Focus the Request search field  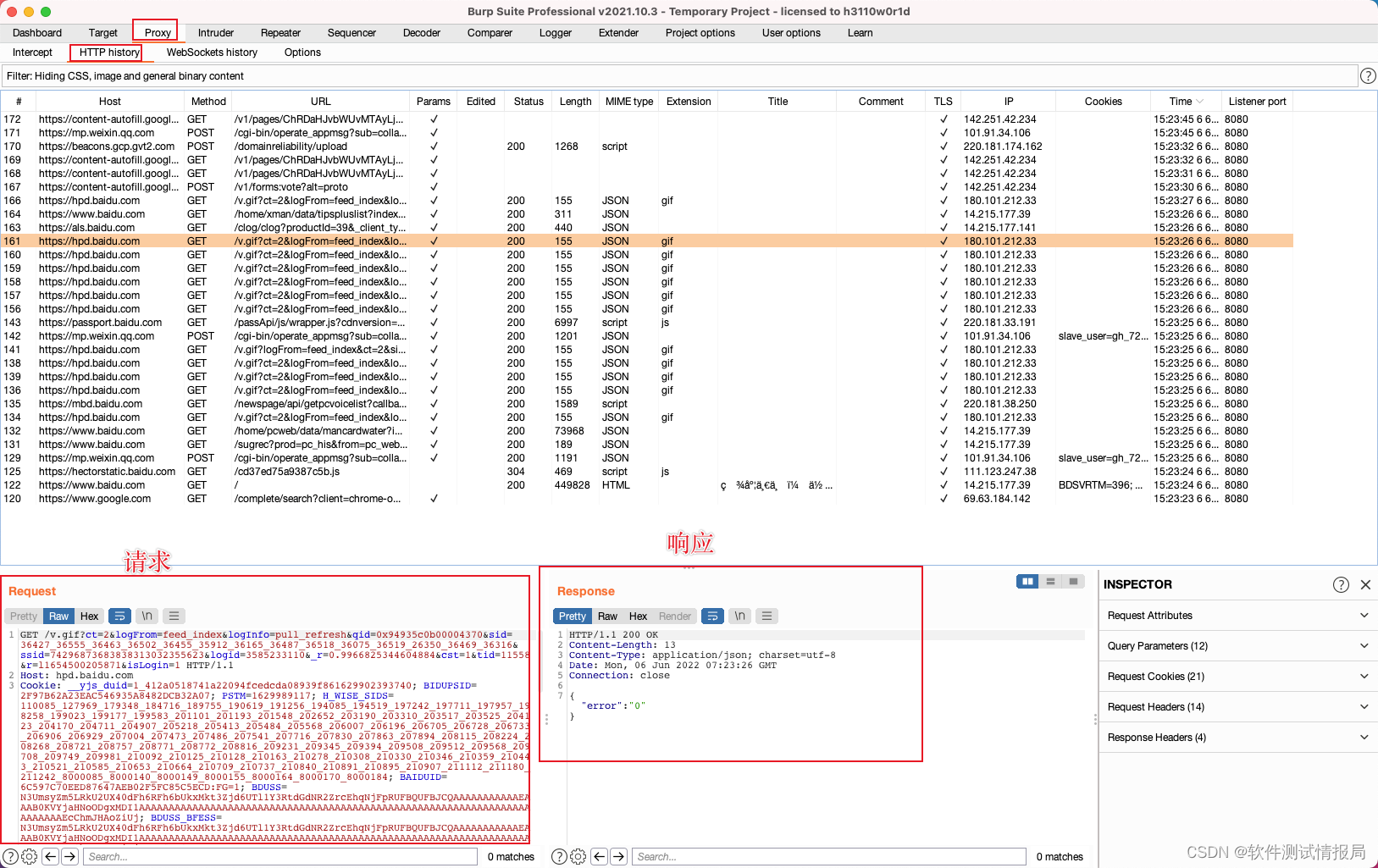click(280, 857)
